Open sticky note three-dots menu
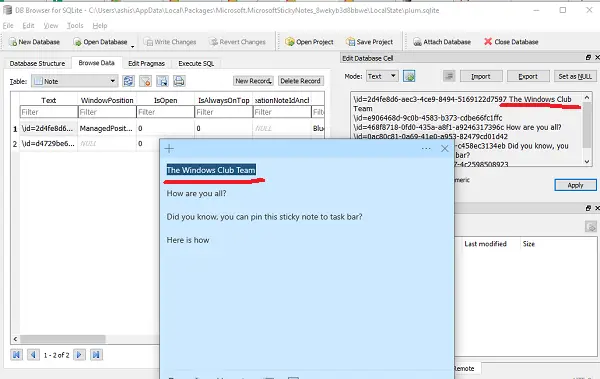This screenshot has height=379, width=600. click(x=426, y=149)
